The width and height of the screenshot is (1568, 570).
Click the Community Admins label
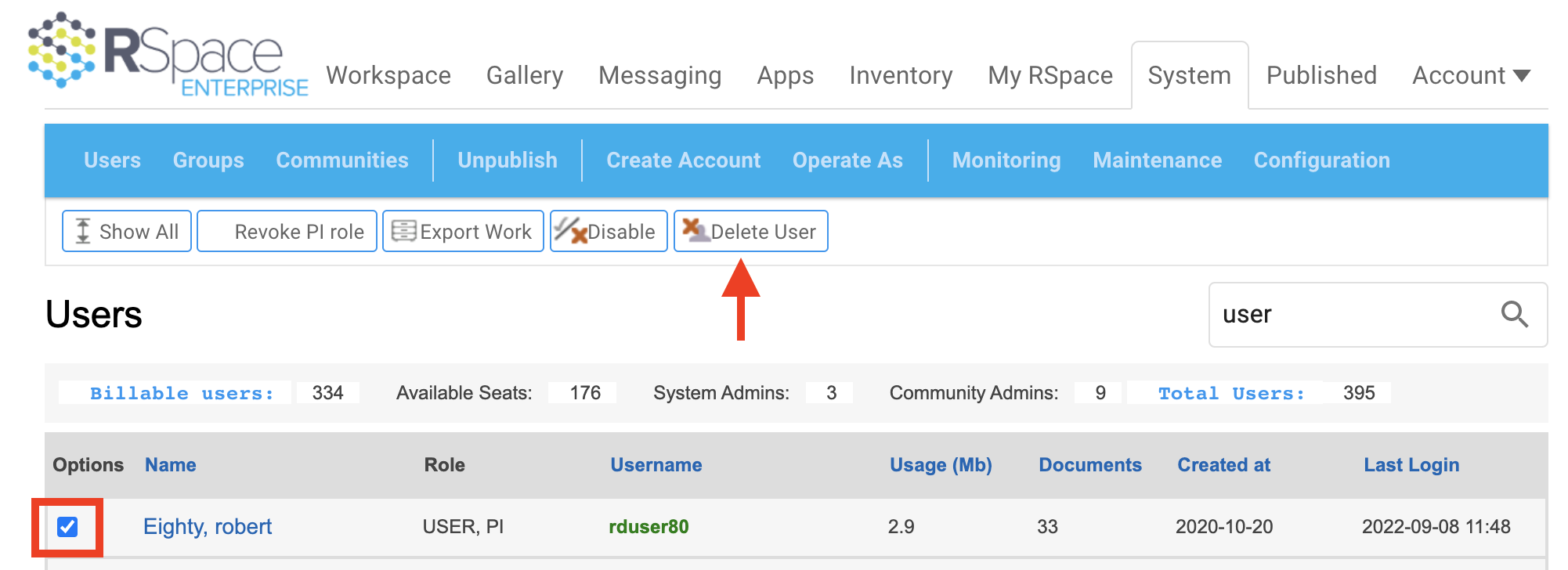coord(974,393)
